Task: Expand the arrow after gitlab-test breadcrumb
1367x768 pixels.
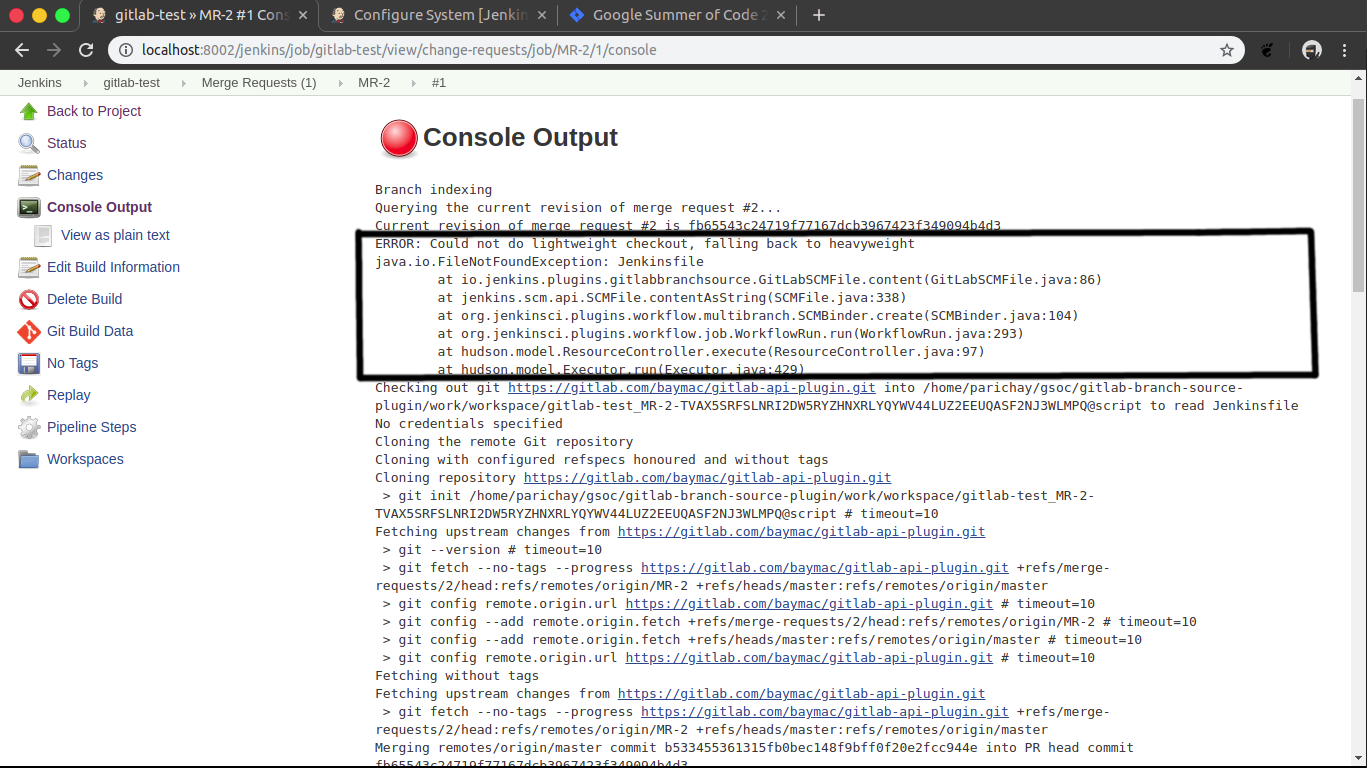Action: [184, 83]
